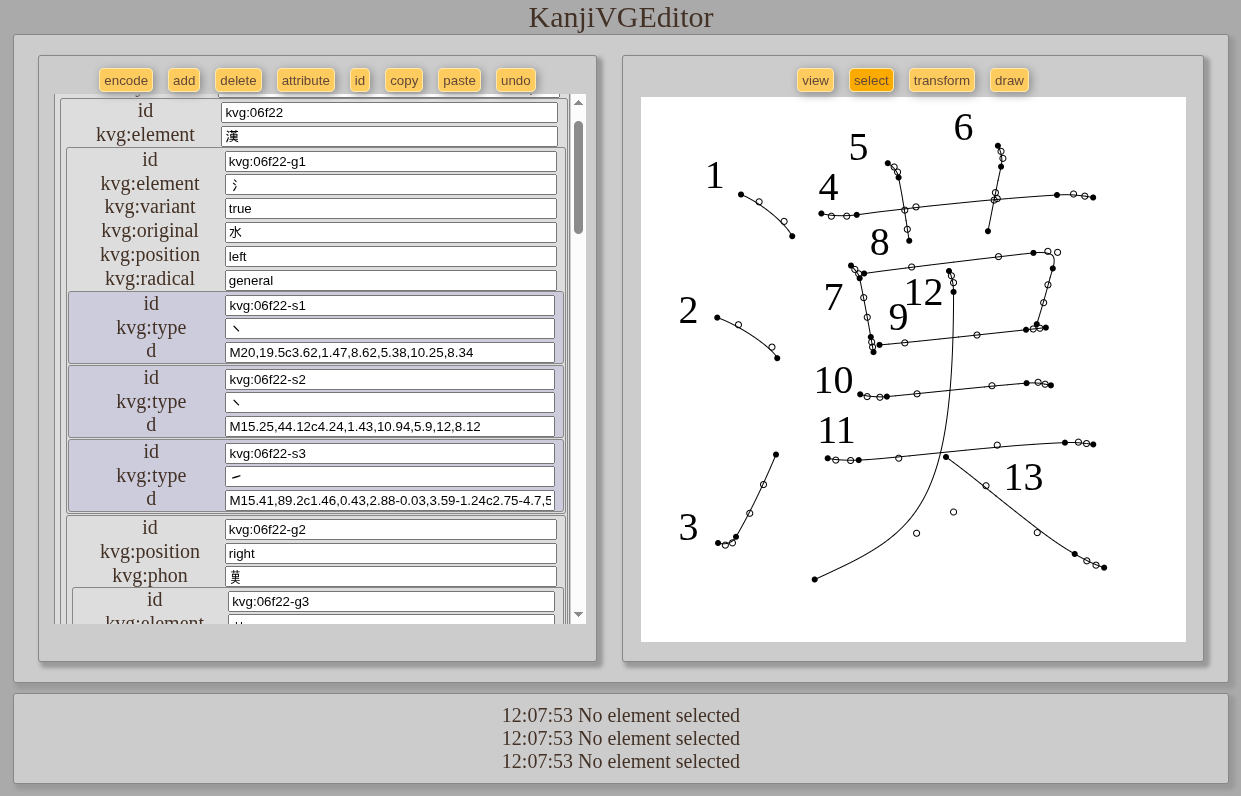Edit the root kvg:element field 漢
This screenshot has width=1241, height=796.
389,136
